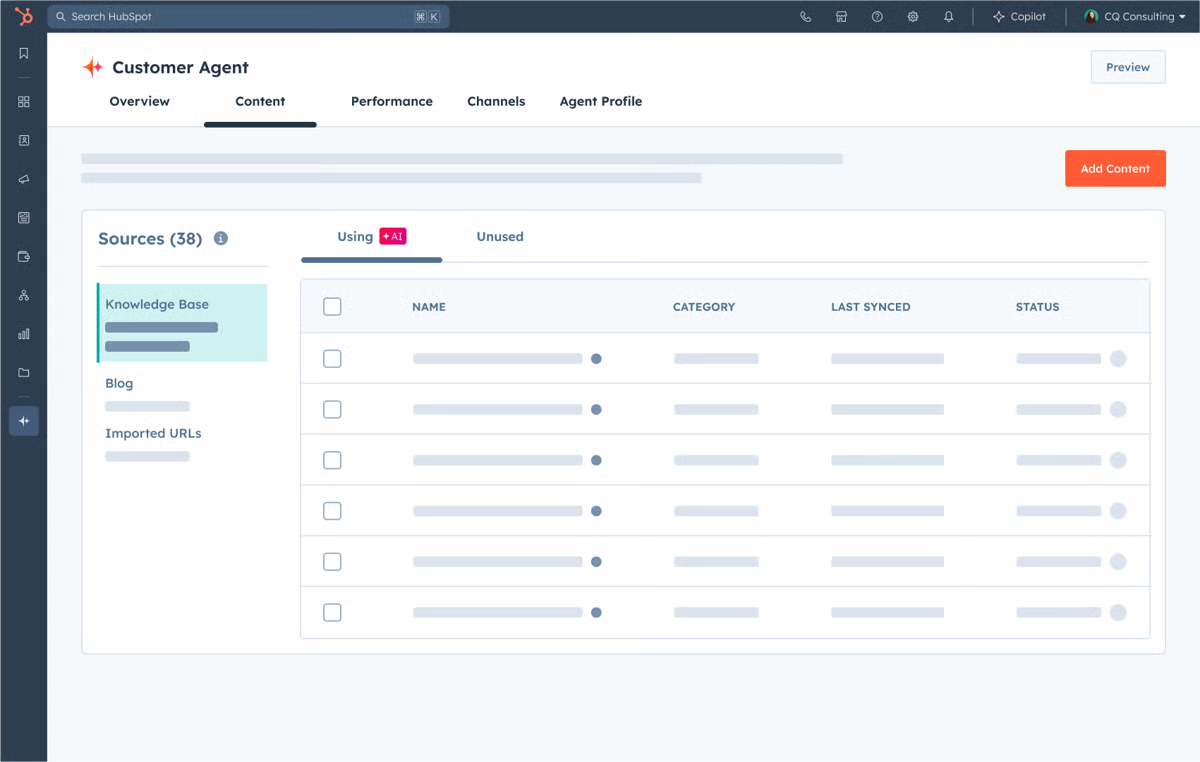Open the Marketing megaphone sidebar icon
This screenshot has width=1200, height=762.
[x=23, y=179]
